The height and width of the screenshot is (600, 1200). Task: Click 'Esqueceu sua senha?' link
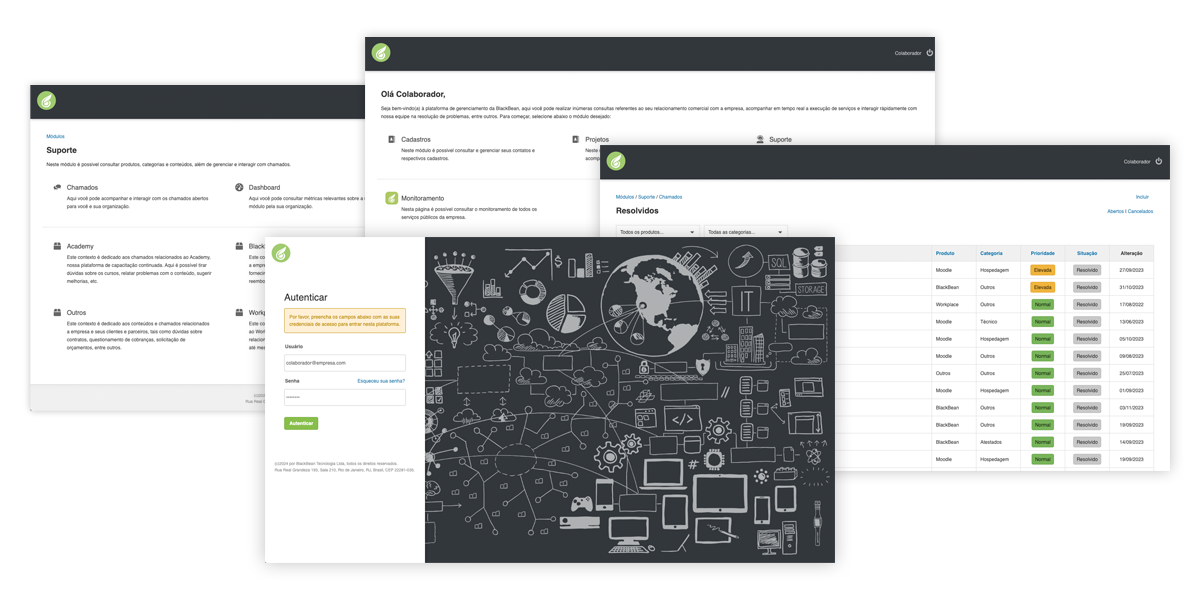[x=381, y=381]
